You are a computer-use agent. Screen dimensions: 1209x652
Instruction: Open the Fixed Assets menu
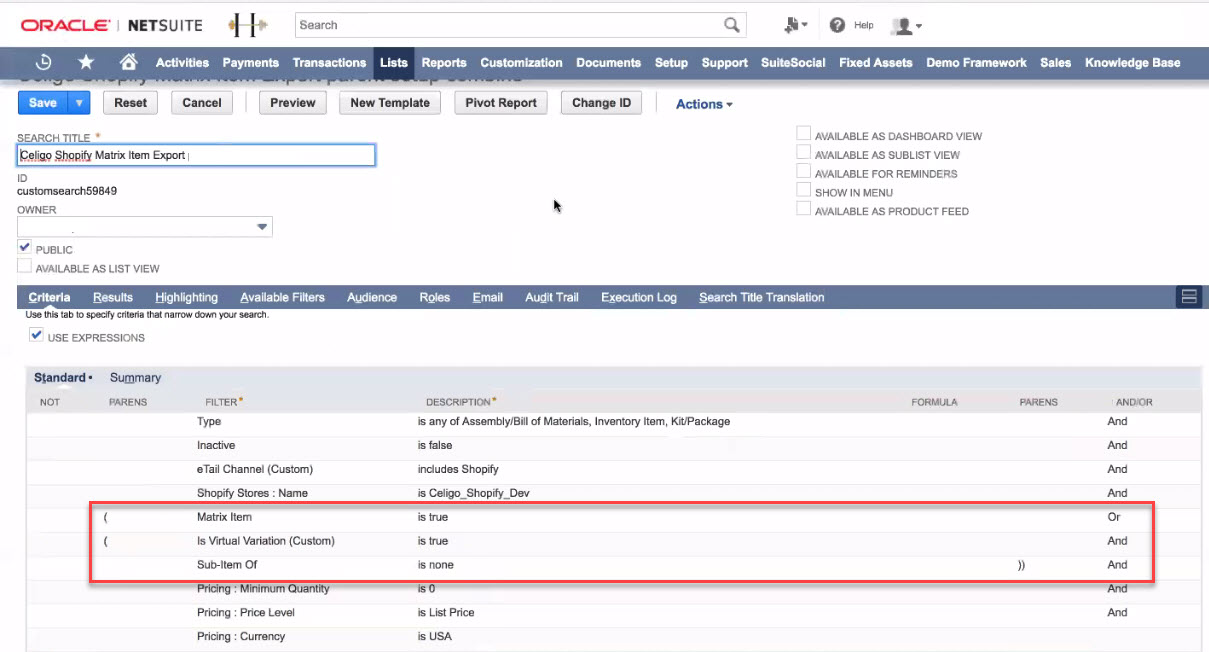(875, 62)
